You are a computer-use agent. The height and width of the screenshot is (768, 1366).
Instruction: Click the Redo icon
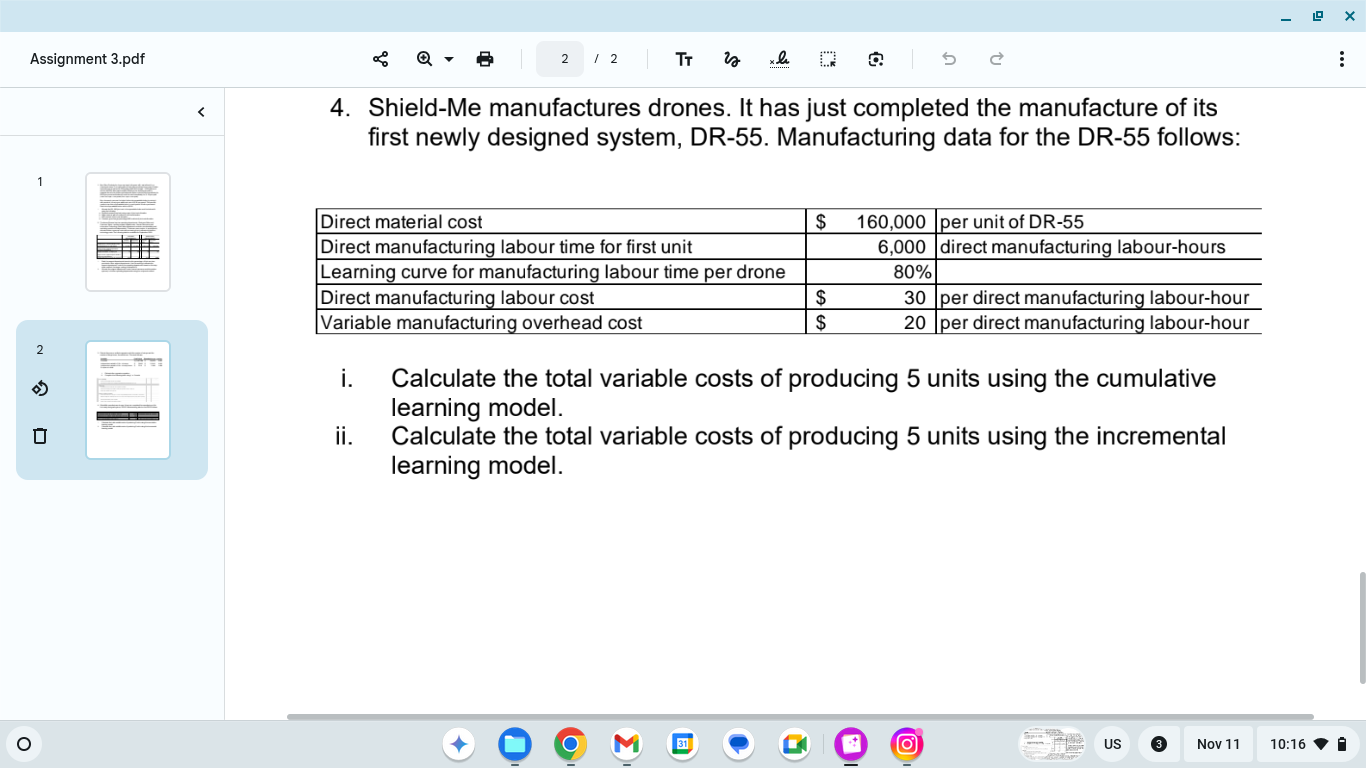[996, 59]
